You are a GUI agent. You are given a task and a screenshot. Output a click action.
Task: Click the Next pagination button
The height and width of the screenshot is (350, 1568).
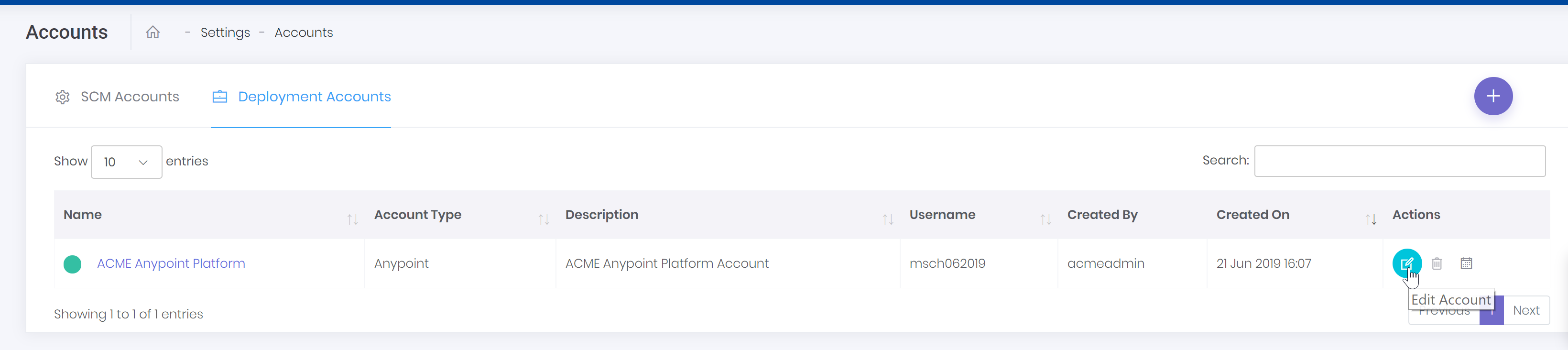click(1526, 310)
